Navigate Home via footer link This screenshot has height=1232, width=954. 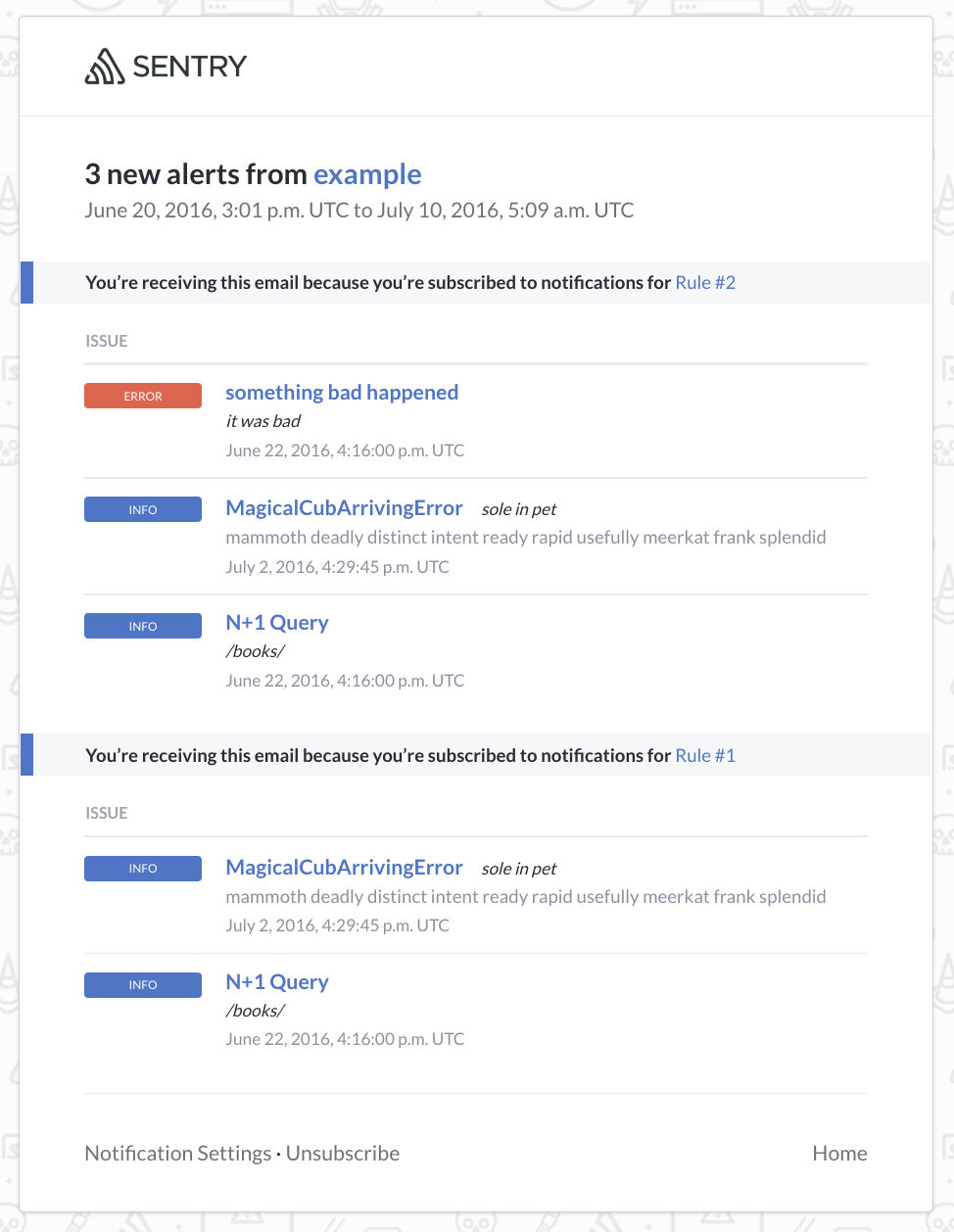[839, 1153]
